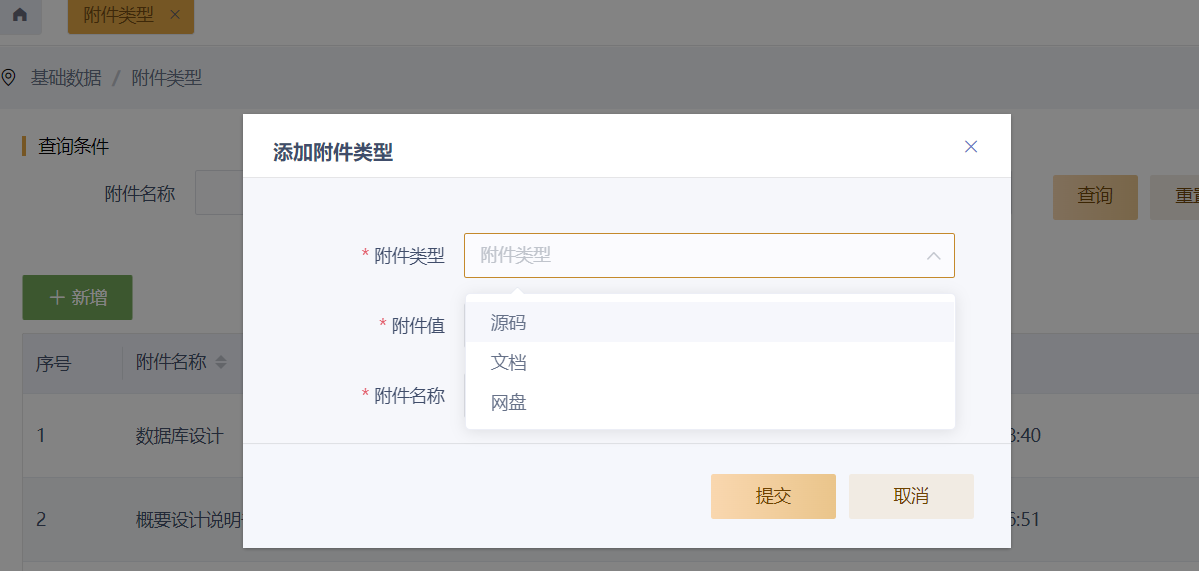Switch to the 附件类型 tab
The height and width of the screenshot is (571, 1199).
118,15
